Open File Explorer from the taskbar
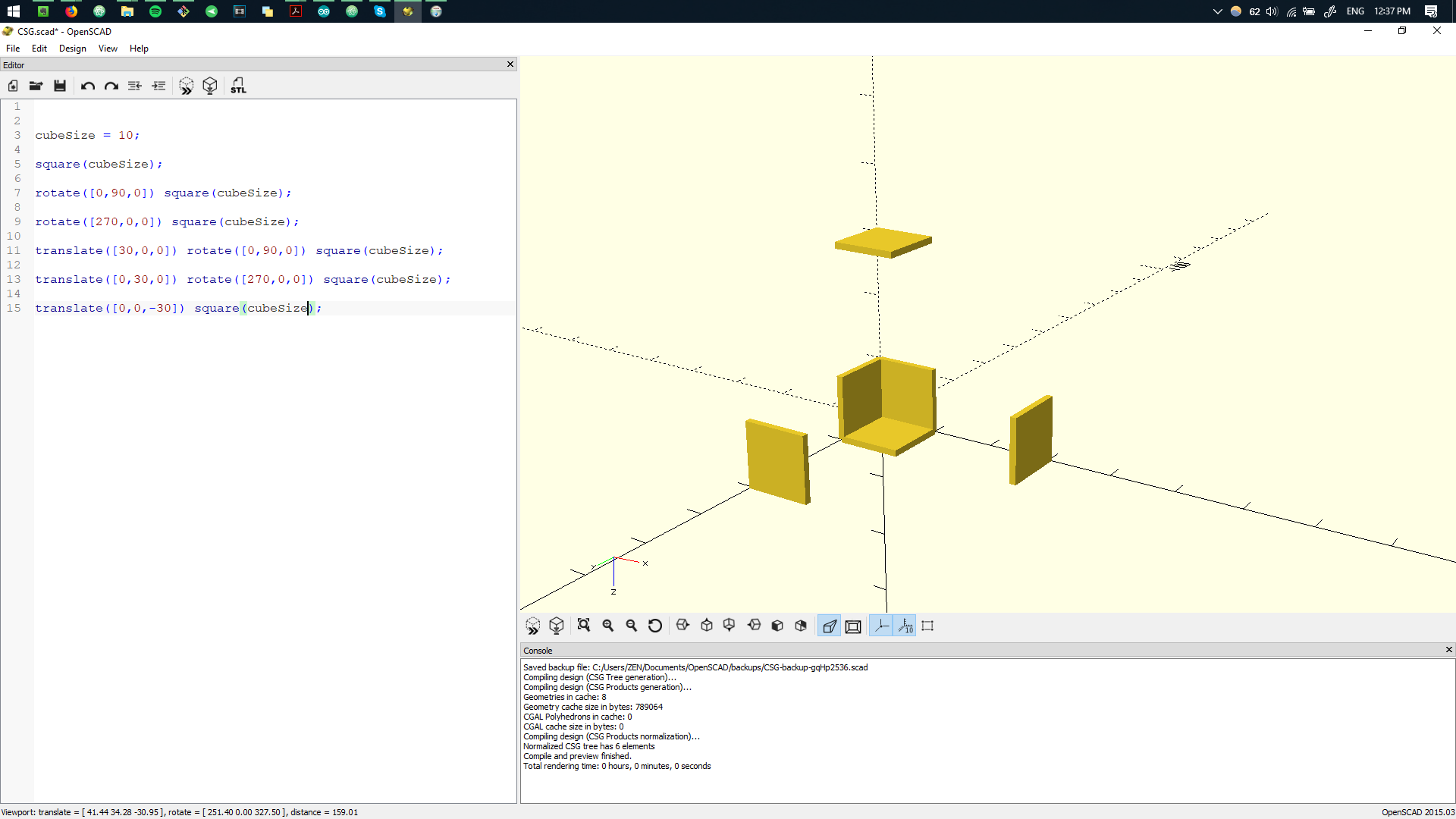 pyautogui.click(x=127, y=11)
